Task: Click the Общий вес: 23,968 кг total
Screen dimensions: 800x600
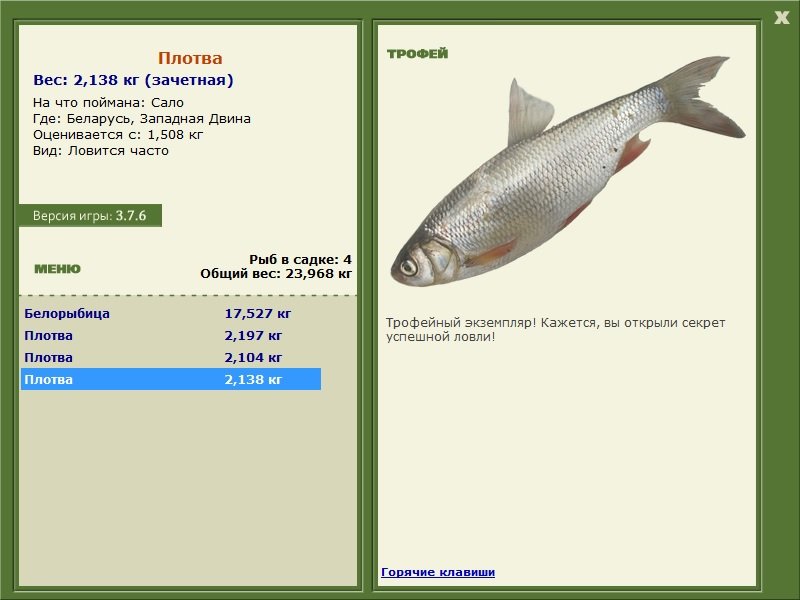Action: pos(276,272)
